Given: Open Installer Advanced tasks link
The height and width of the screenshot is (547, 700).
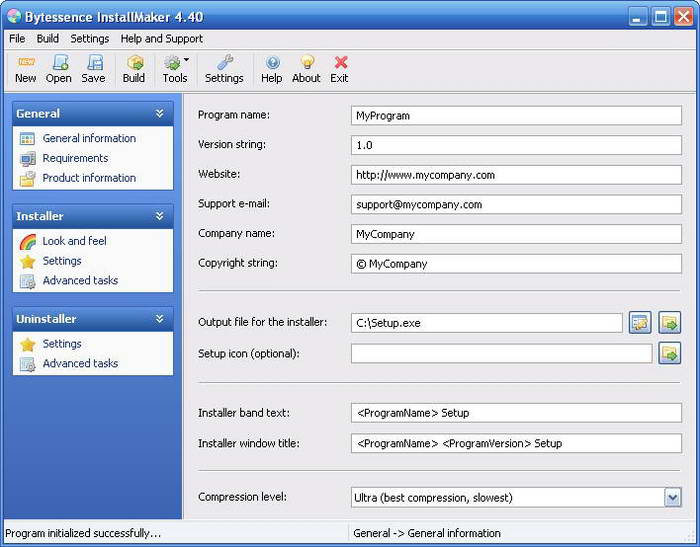Looking at the screenshot, I should click(80, 280).
